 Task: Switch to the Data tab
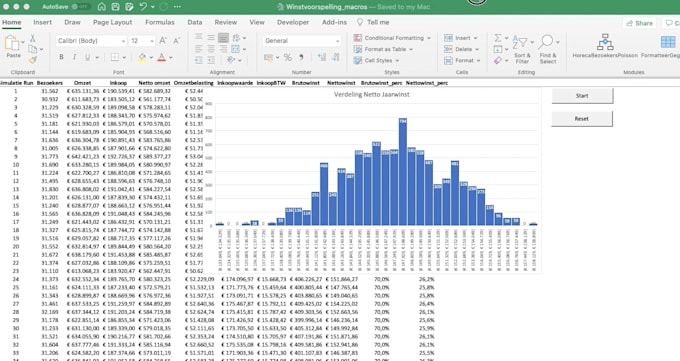point(195,22)
